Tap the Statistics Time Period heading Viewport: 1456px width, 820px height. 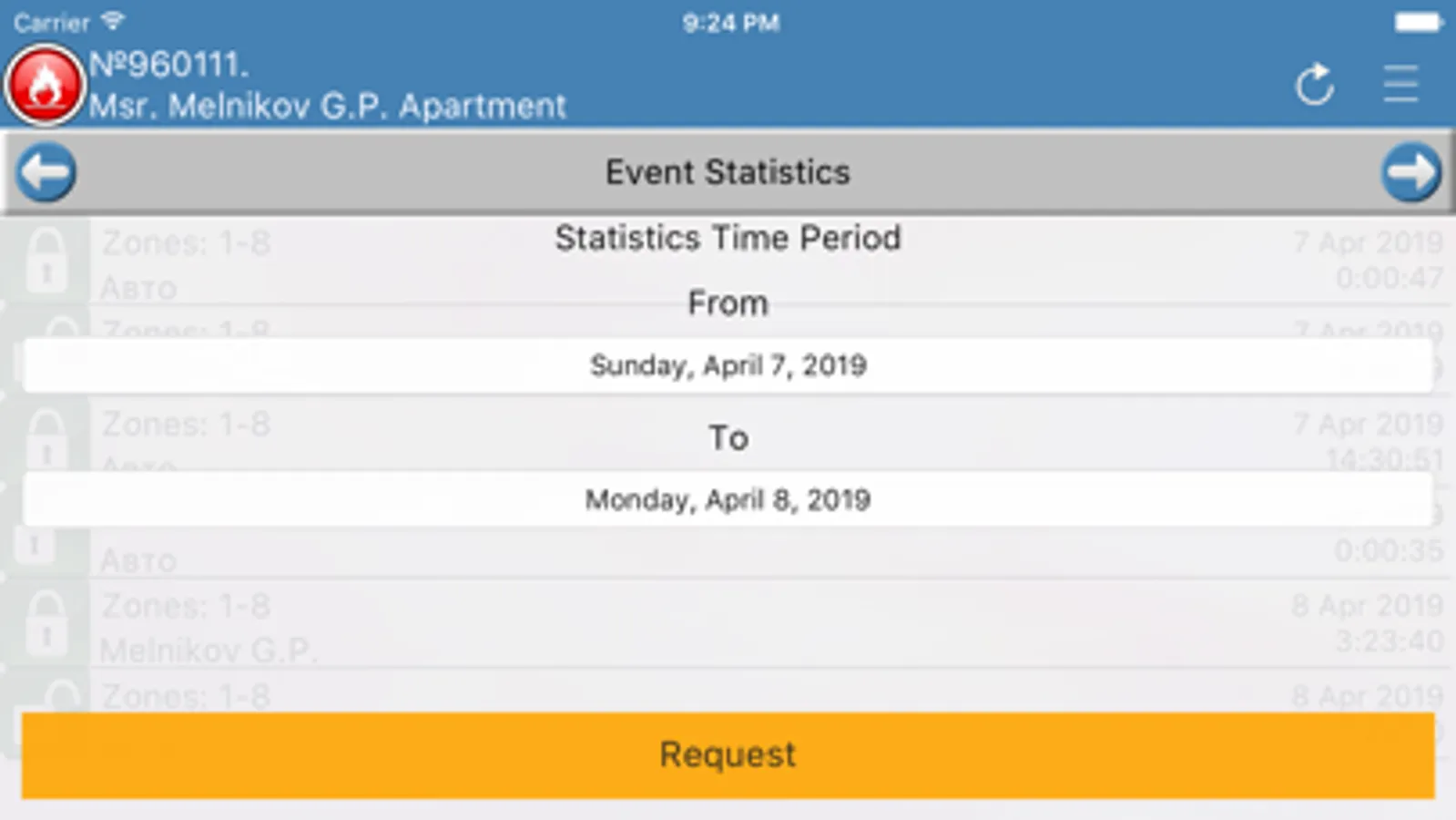[728, 238]
